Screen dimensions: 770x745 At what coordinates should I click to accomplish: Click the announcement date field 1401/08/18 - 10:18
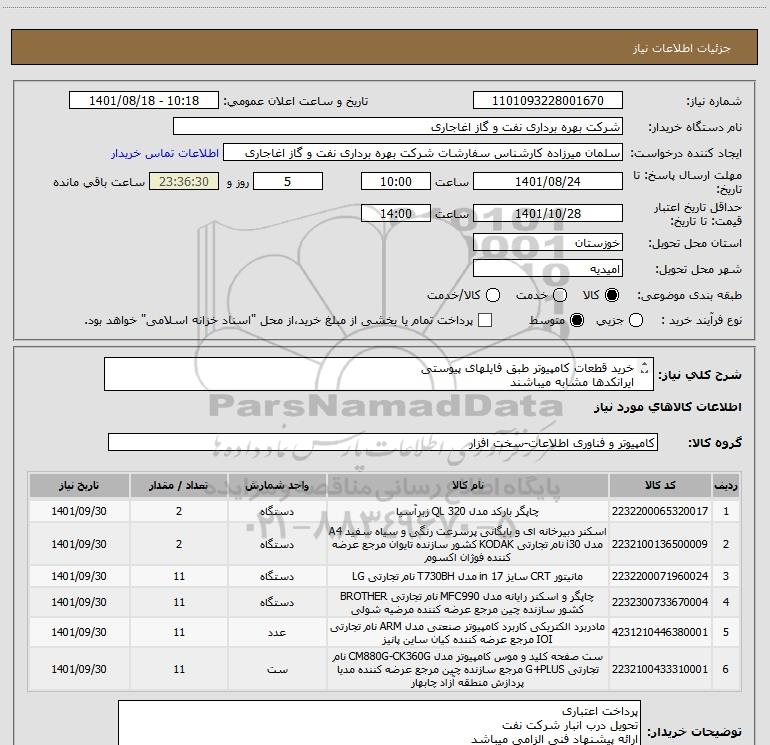tap(144, 101)
